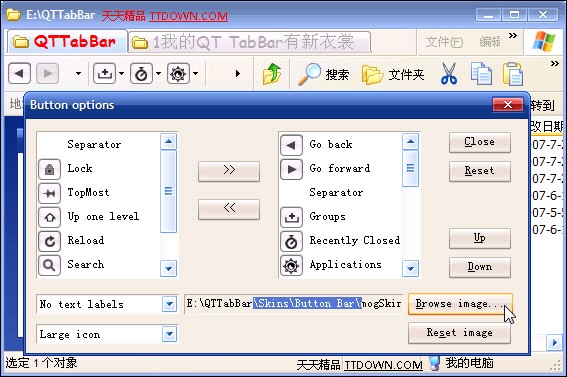Click the right list scrollbar thumb
567x377 pixels.
(410, 168)
